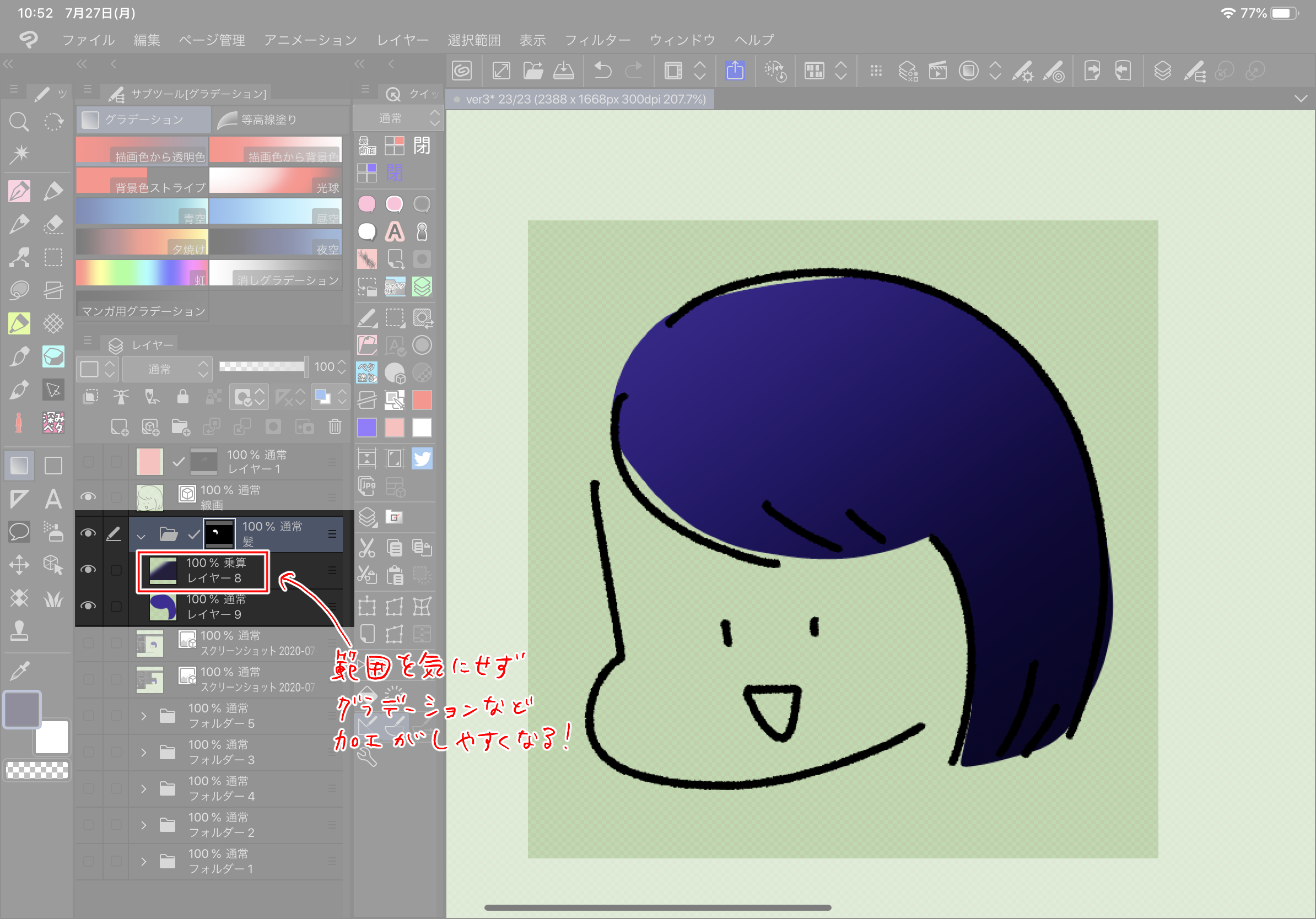Click the Twitter bird icon in quick access

coord(423,459)
